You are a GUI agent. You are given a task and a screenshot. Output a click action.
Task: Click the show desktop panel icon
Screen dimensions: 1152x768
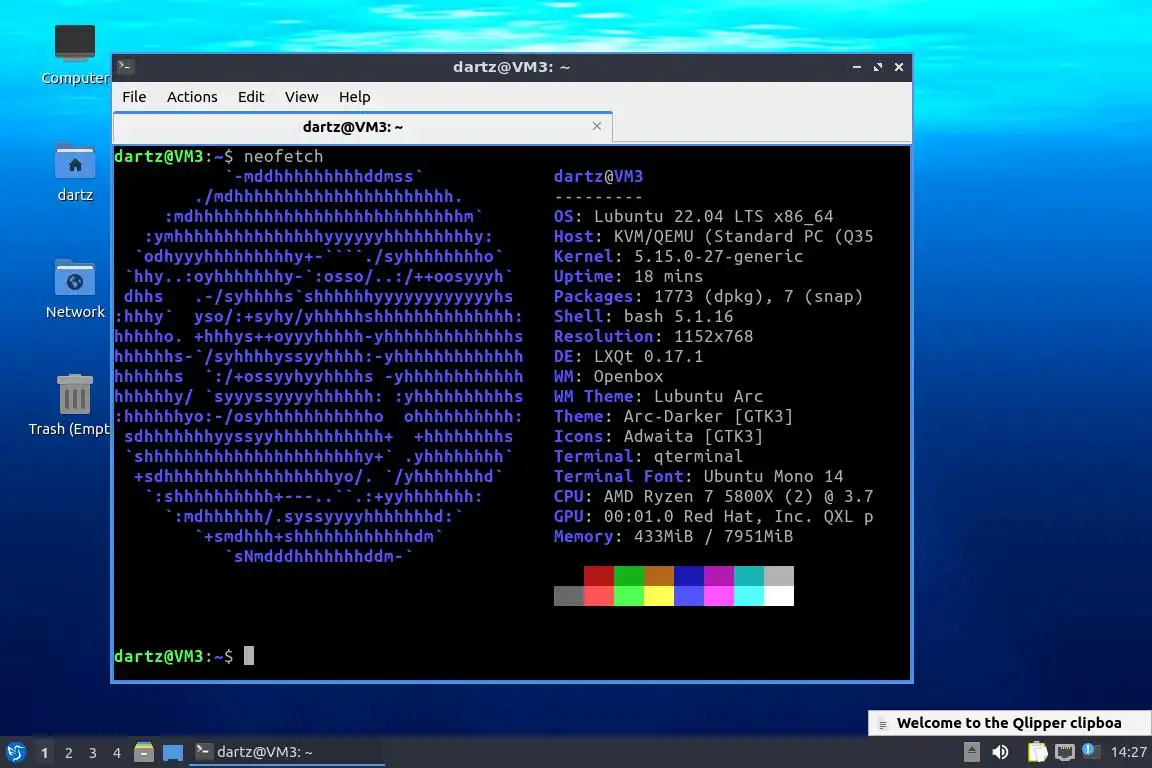(x=173, y=752)
